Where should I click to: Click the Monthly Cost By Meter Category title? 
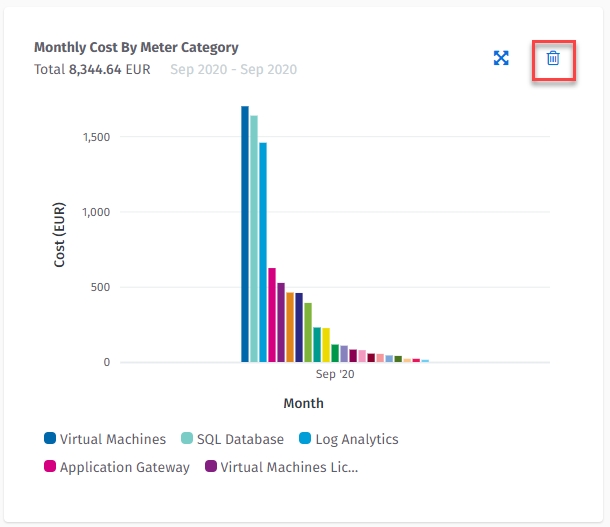pos(136,47)
